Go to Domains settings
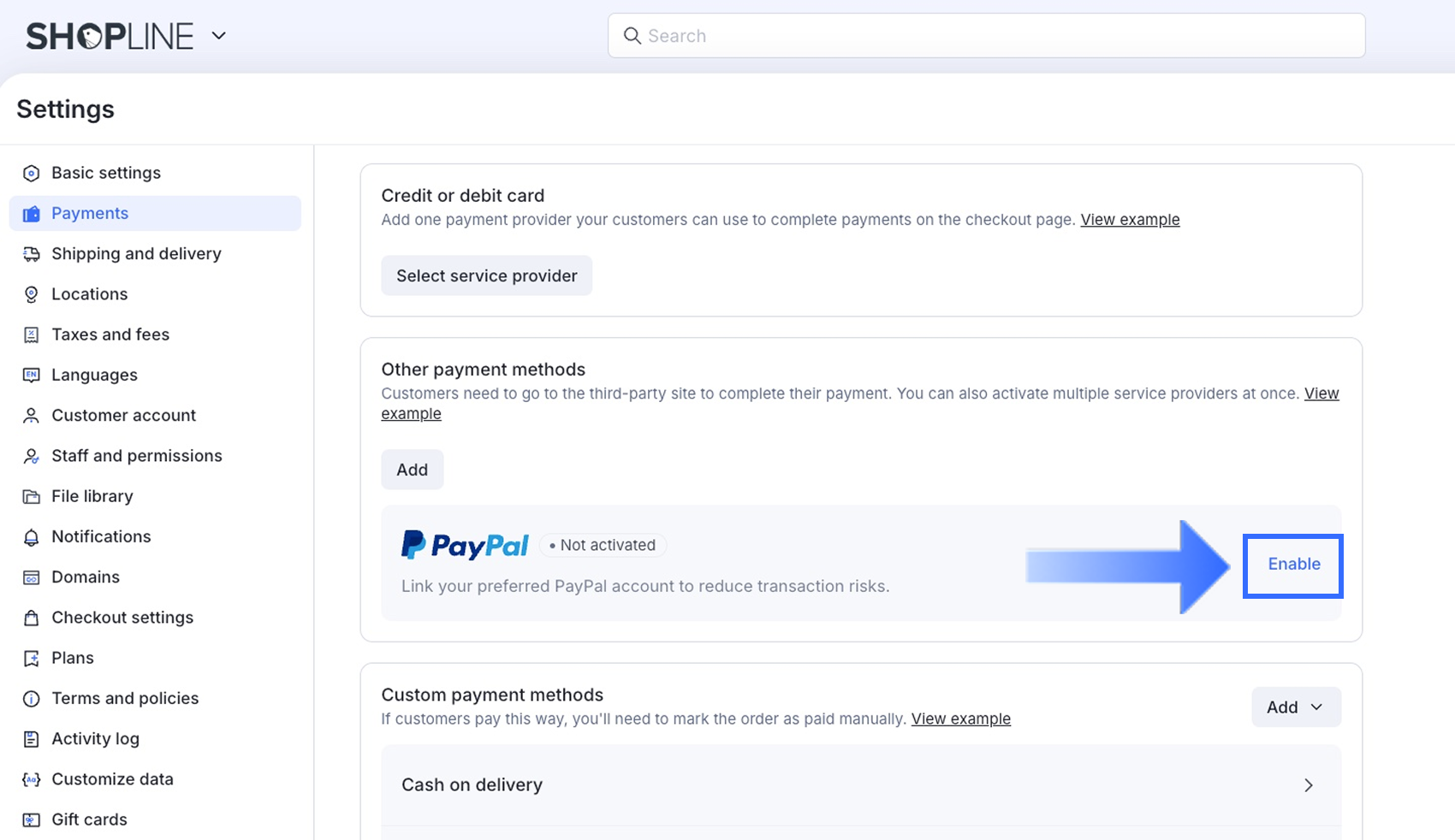Screen dimensions: 1455x840 [x=86, y=577]
